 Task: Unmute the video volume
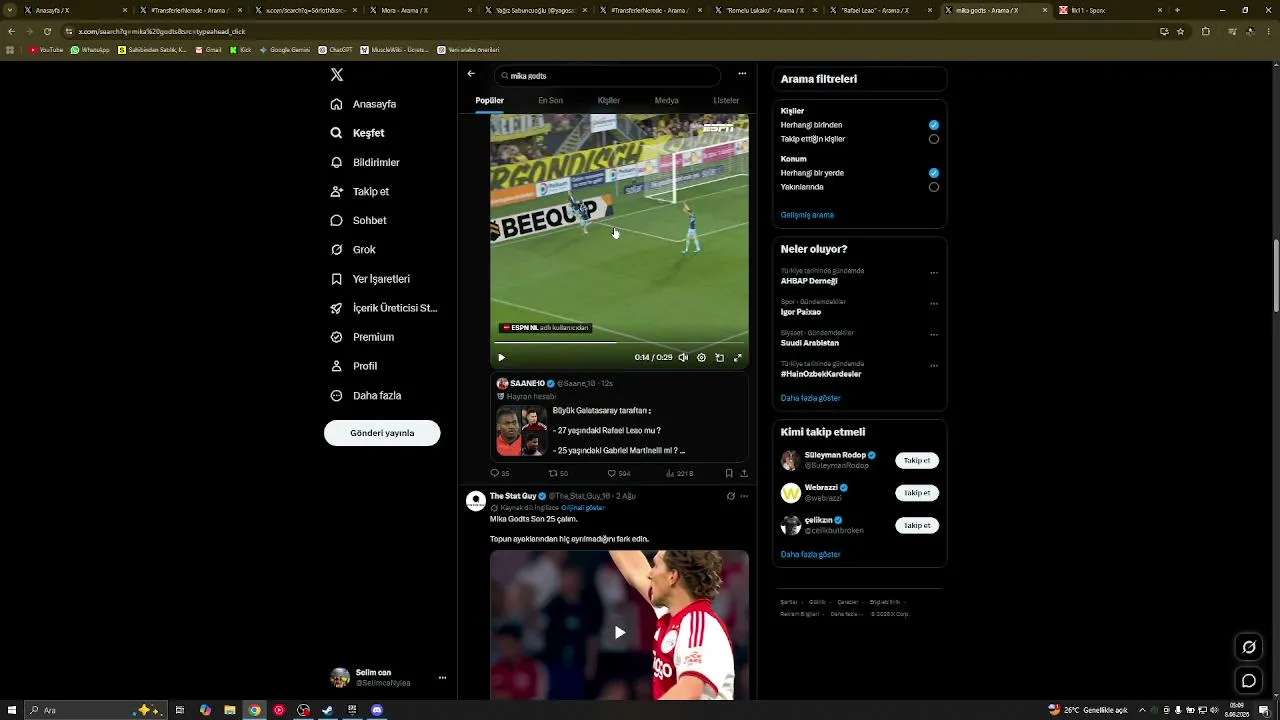tap(683, 357)
